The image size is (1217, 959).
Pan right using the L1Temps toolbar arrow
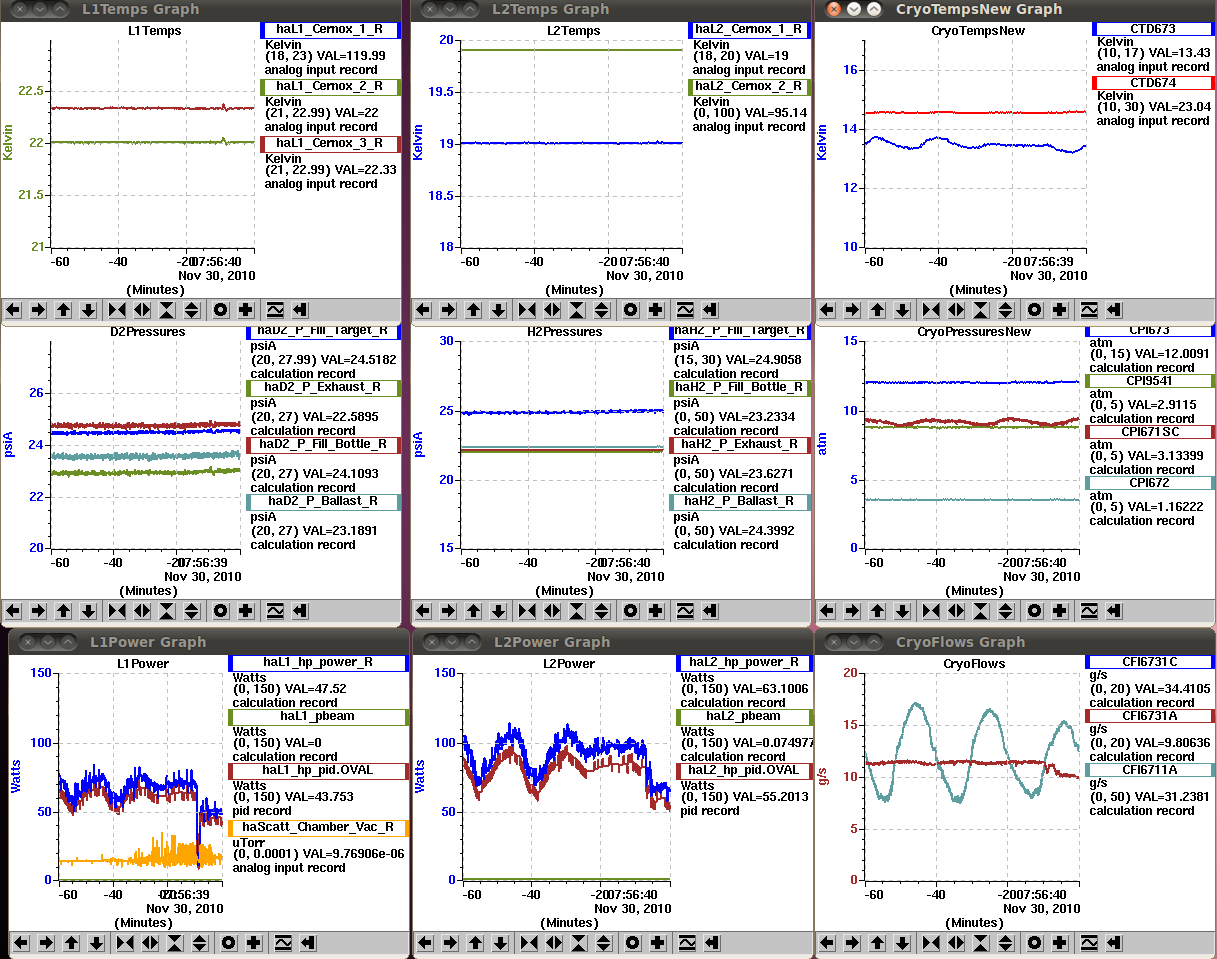39,310
